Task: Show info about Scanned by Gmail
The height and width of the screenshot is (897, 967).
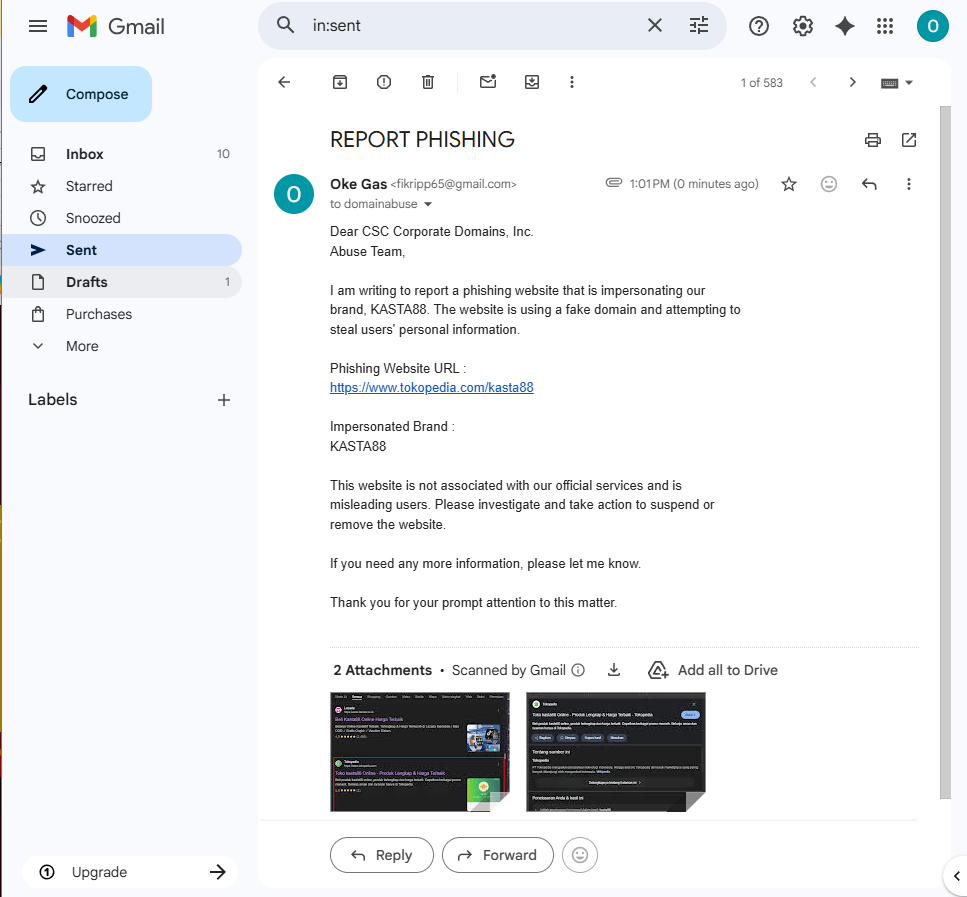Action: click(x=578, y=670)
